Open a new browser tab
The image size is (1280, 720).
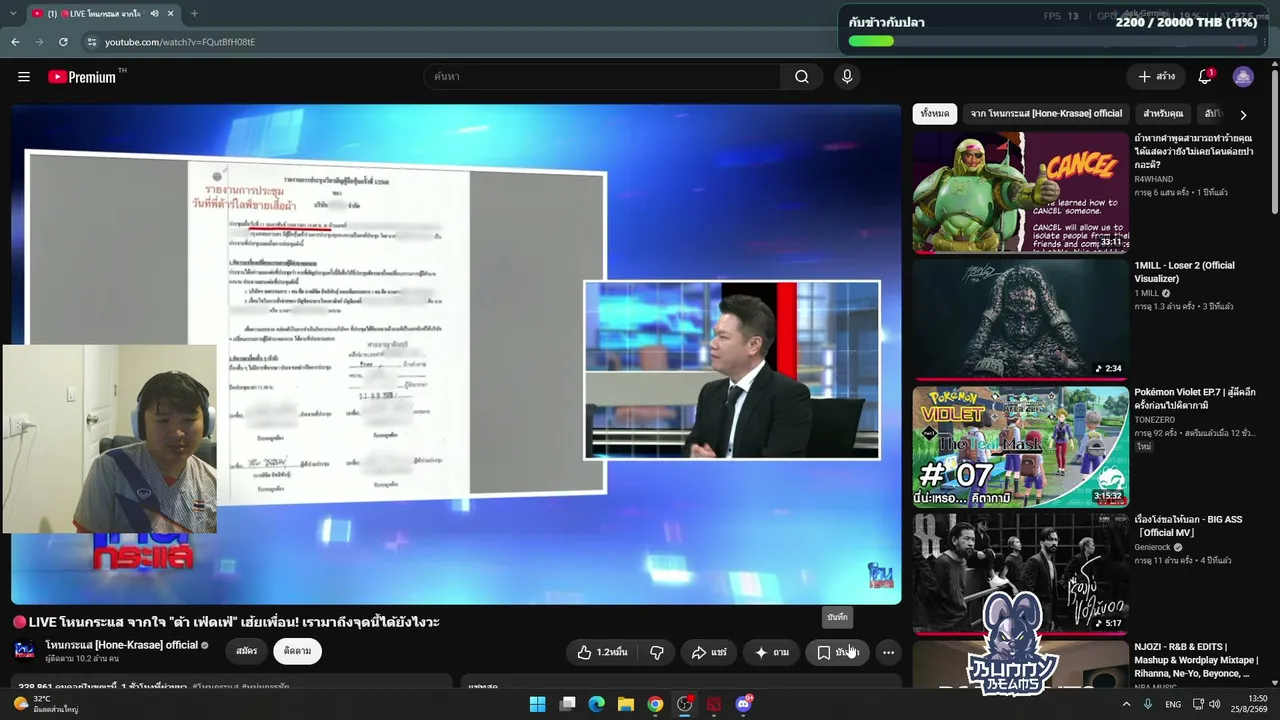[x=194, y=14]
